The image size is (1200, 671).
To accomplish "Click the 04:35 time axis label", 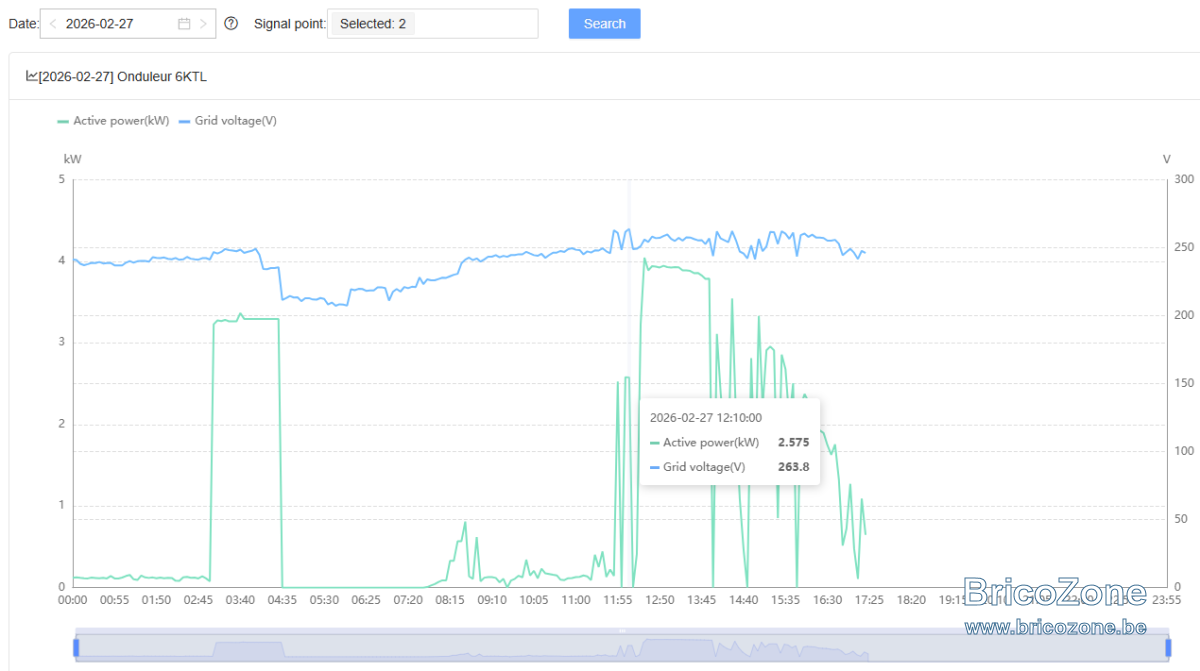I will tap(281, 600).
